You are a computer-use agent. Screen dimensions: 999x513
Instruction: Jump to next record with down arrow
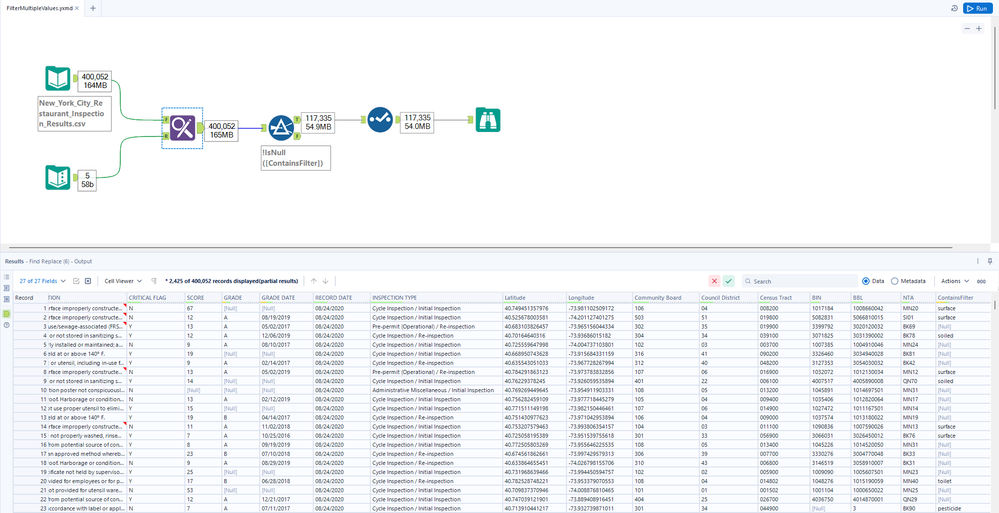point(325,281)
